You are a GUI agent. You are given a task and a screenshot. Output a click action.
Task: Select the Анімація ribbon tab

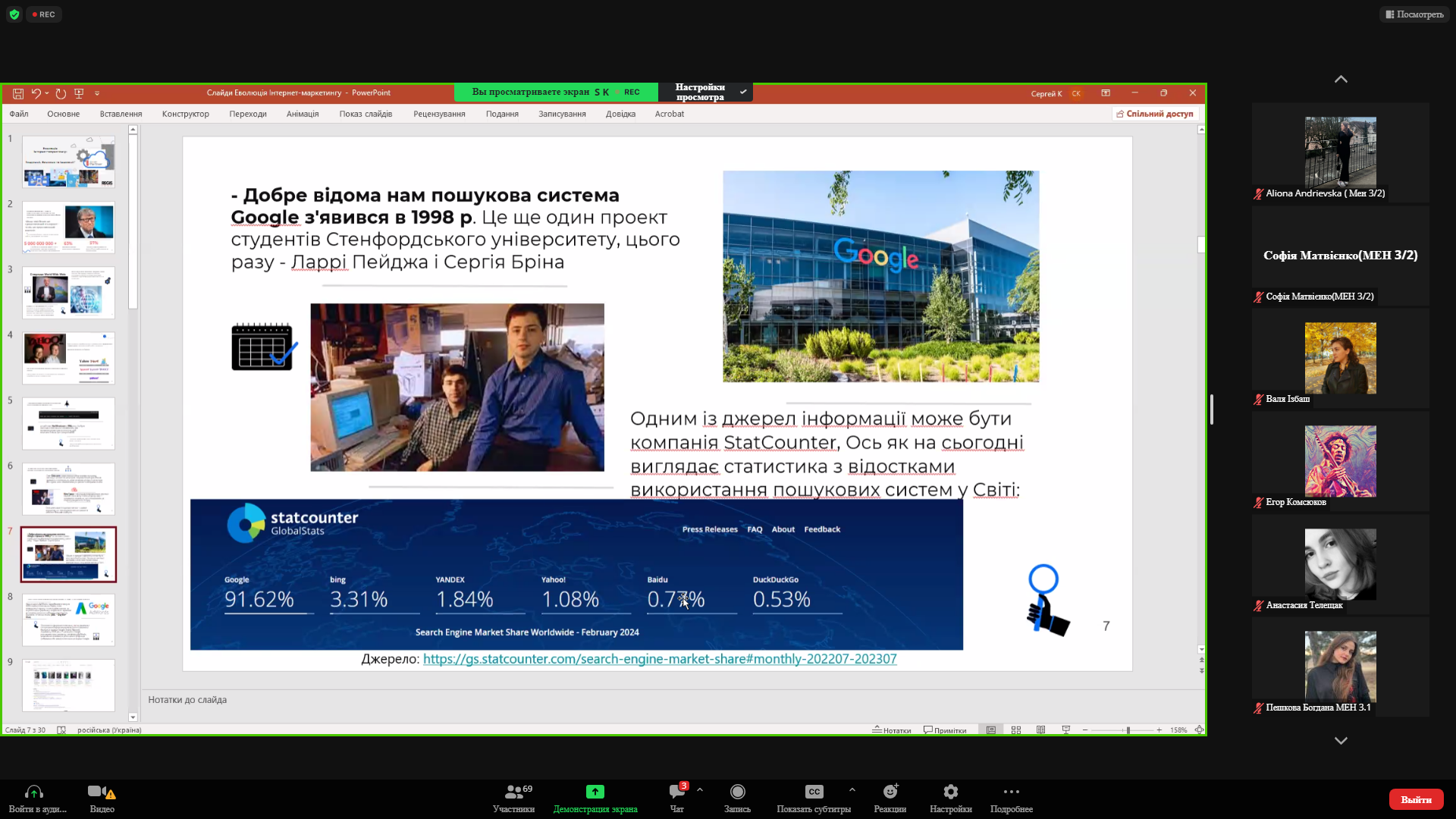(x=303, y=114)
